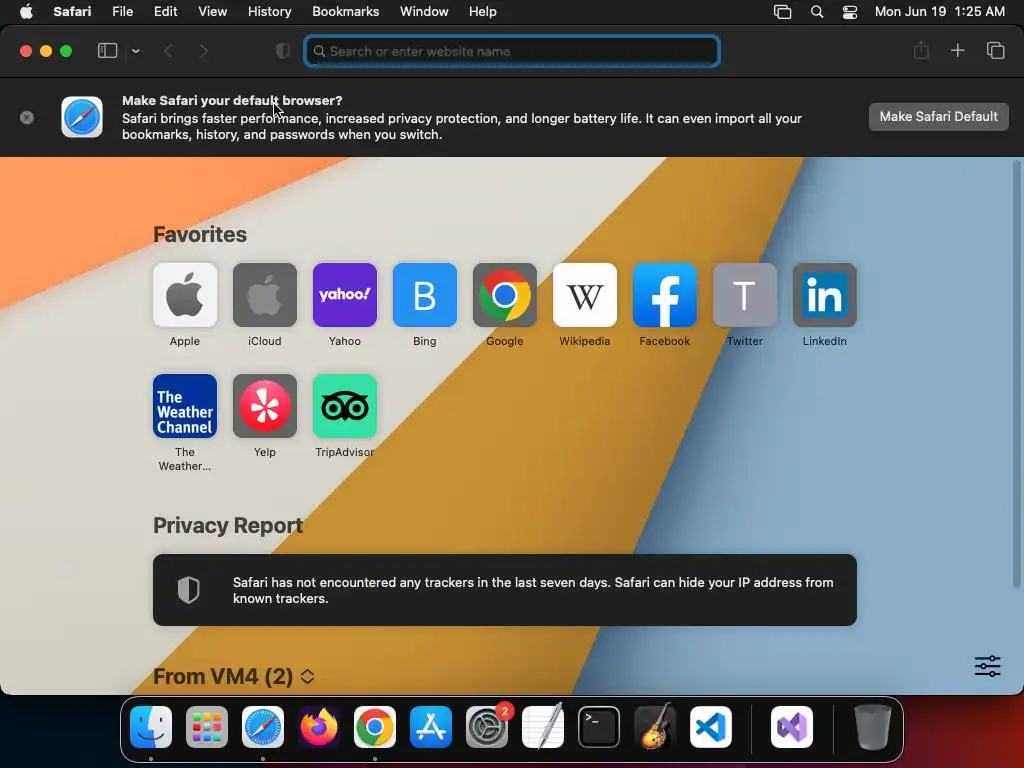Open the Facebook favorite tile
This screenshot has height=768, width=1024.
coord(665,295)
